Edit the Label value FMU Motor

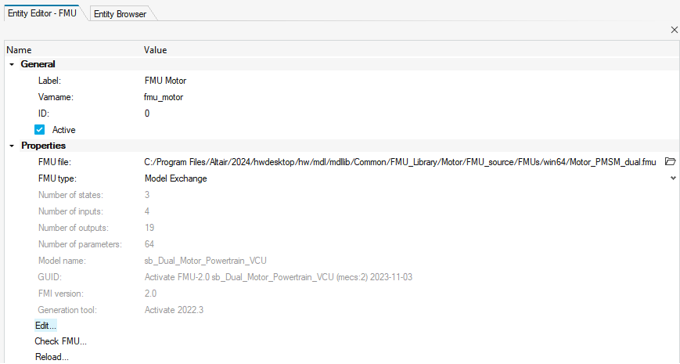(165, 81)
